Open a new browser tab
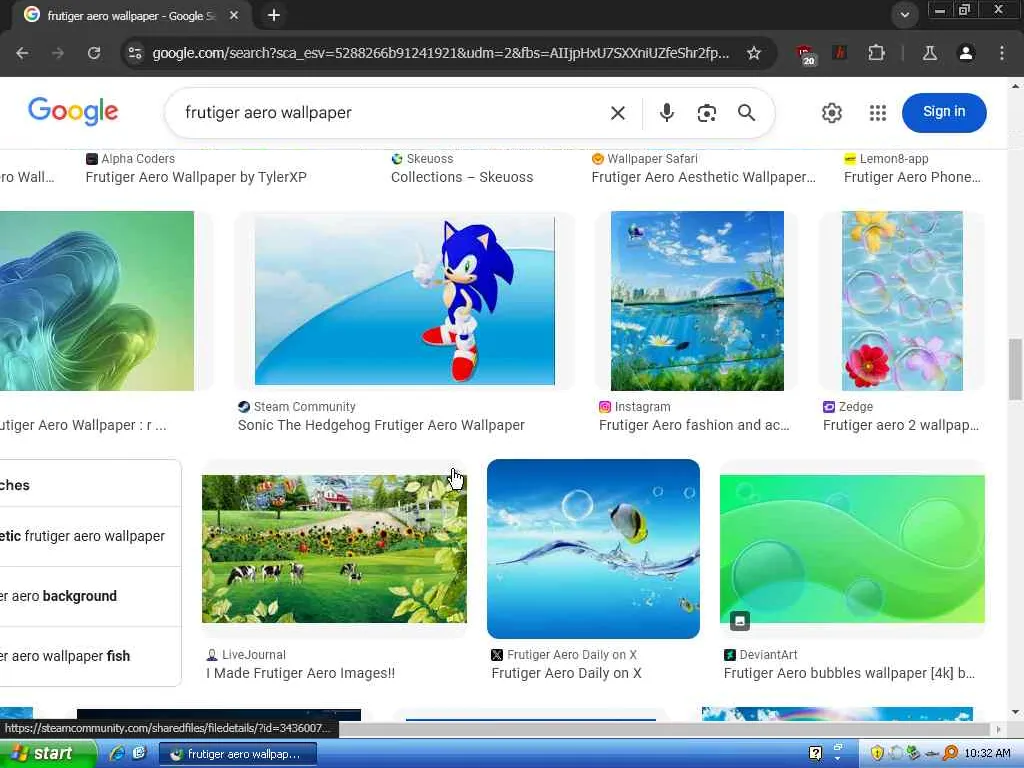This screenshot has height=768, width=1024. (274, 15)
